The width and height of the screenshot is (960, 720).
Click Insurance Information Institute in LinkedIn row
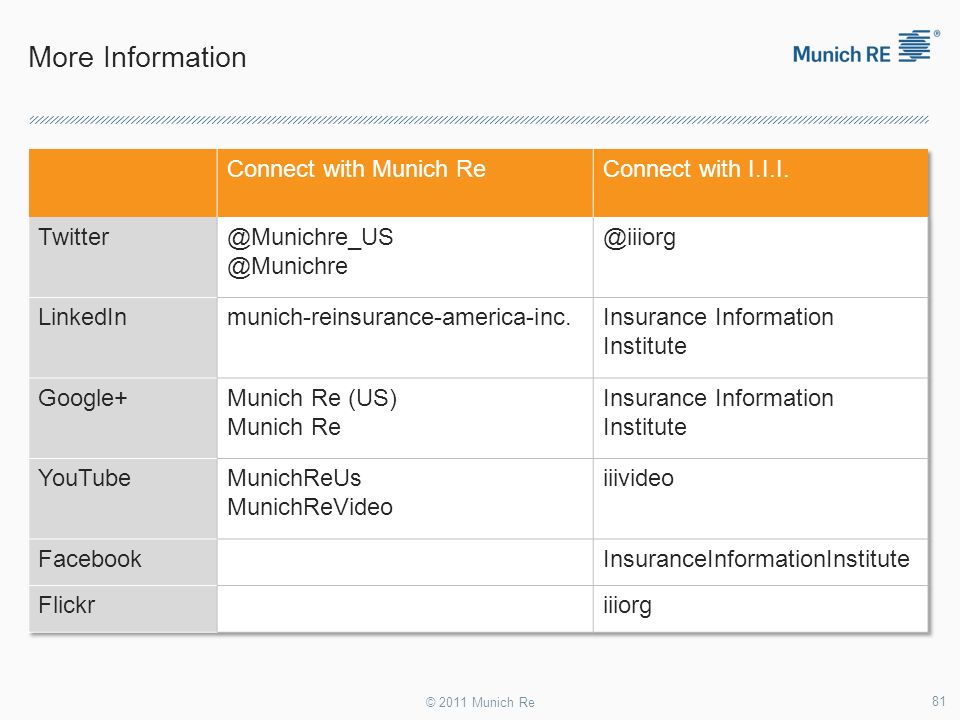pos(718,331)
